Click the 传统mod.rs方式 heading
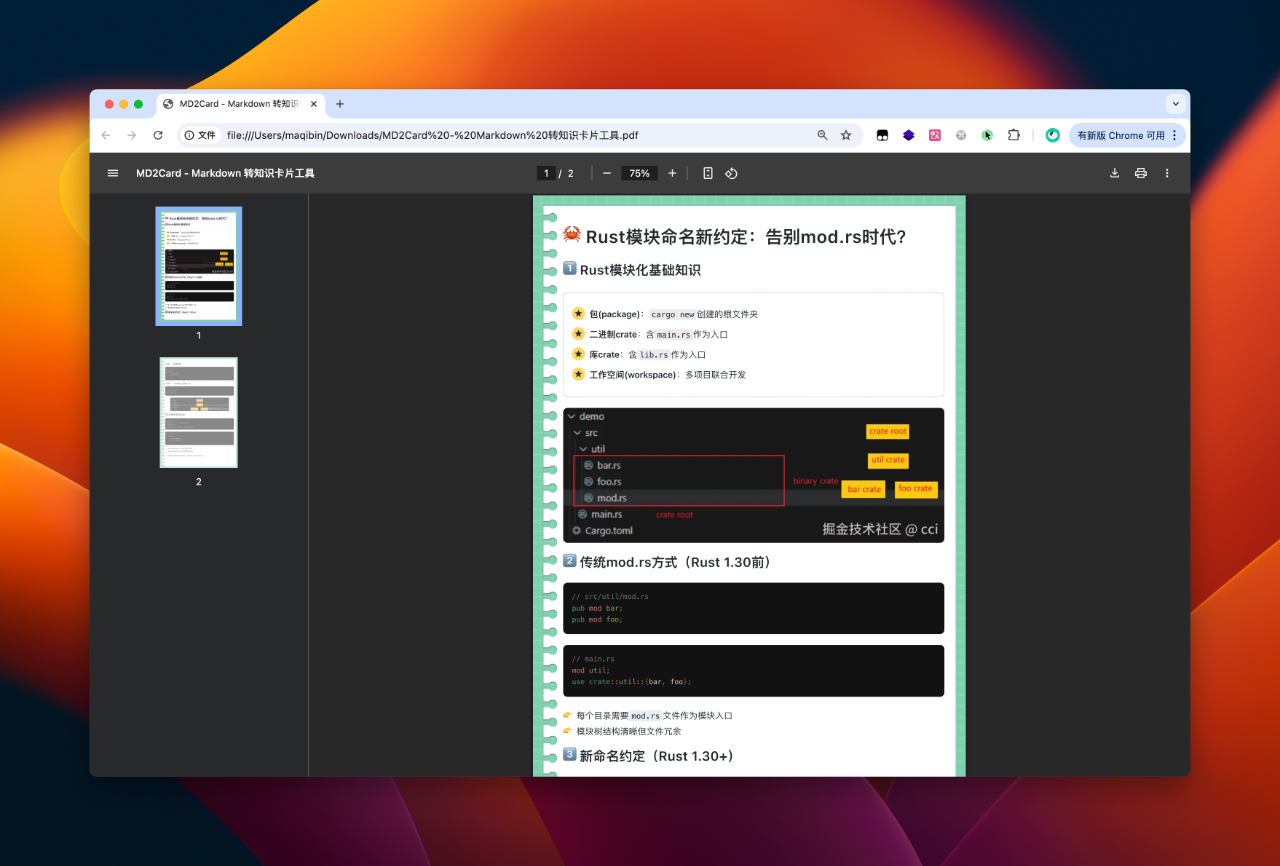 (668, 562)
